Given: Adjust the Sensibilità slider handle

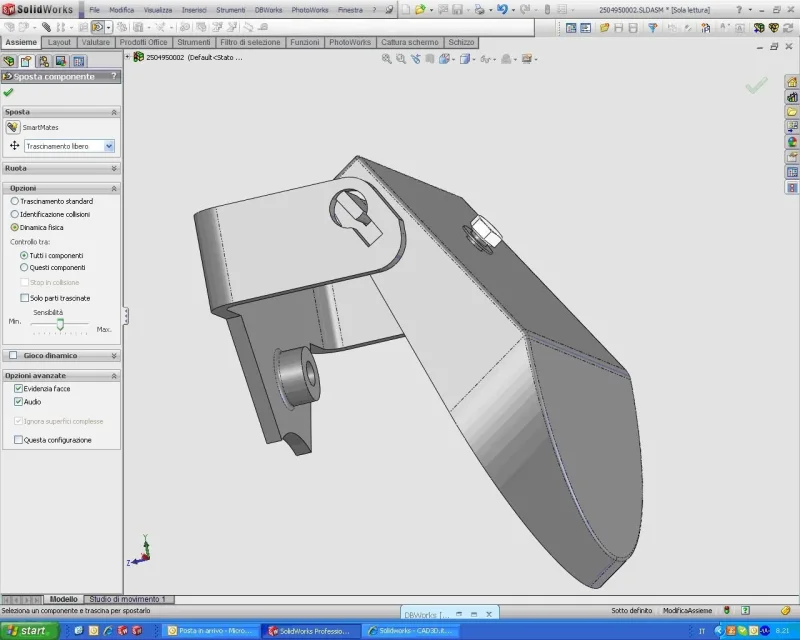Looking at the screenshot, I should (x=60, y=324).
